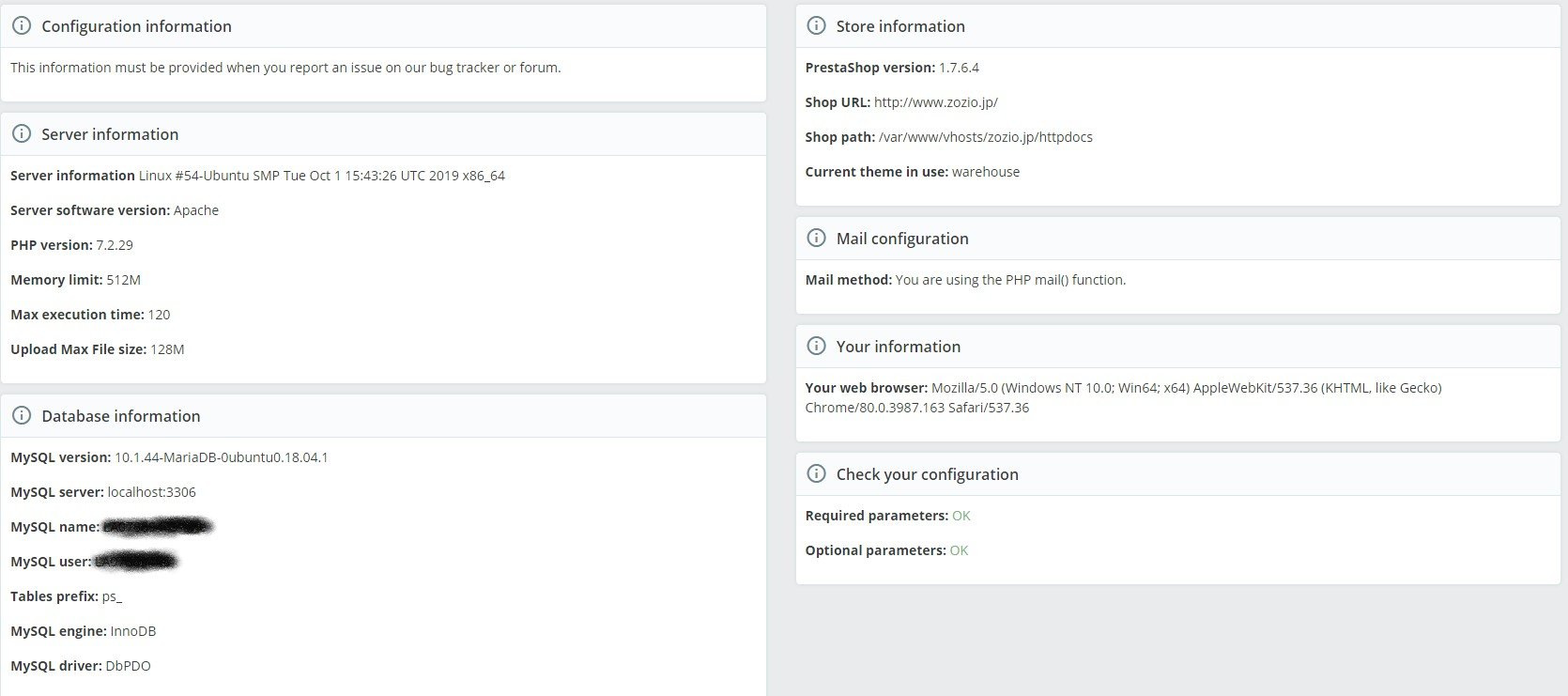Image resolution: width=1568 pixels, height=696 pixels.
Task: Click the MySQL version MariaDB text
Action: tap(221, 457)
